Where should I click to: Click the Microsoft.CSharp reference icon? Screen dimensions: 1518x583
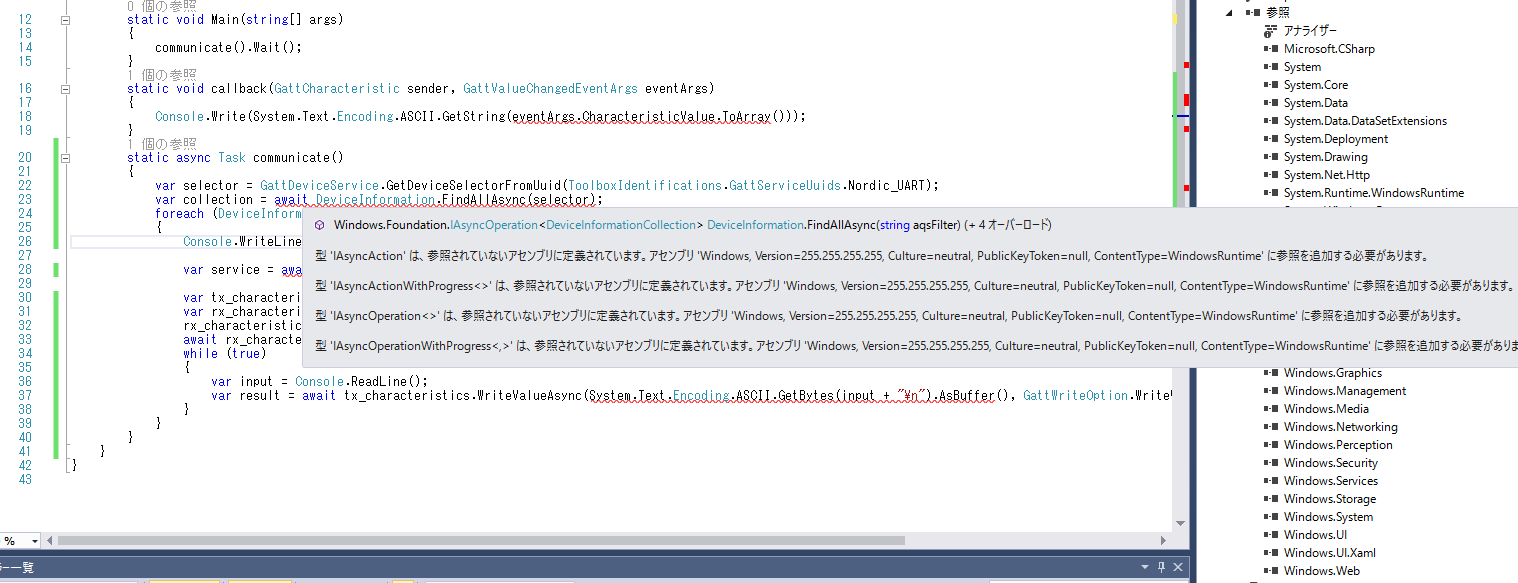pos(1270,49)
